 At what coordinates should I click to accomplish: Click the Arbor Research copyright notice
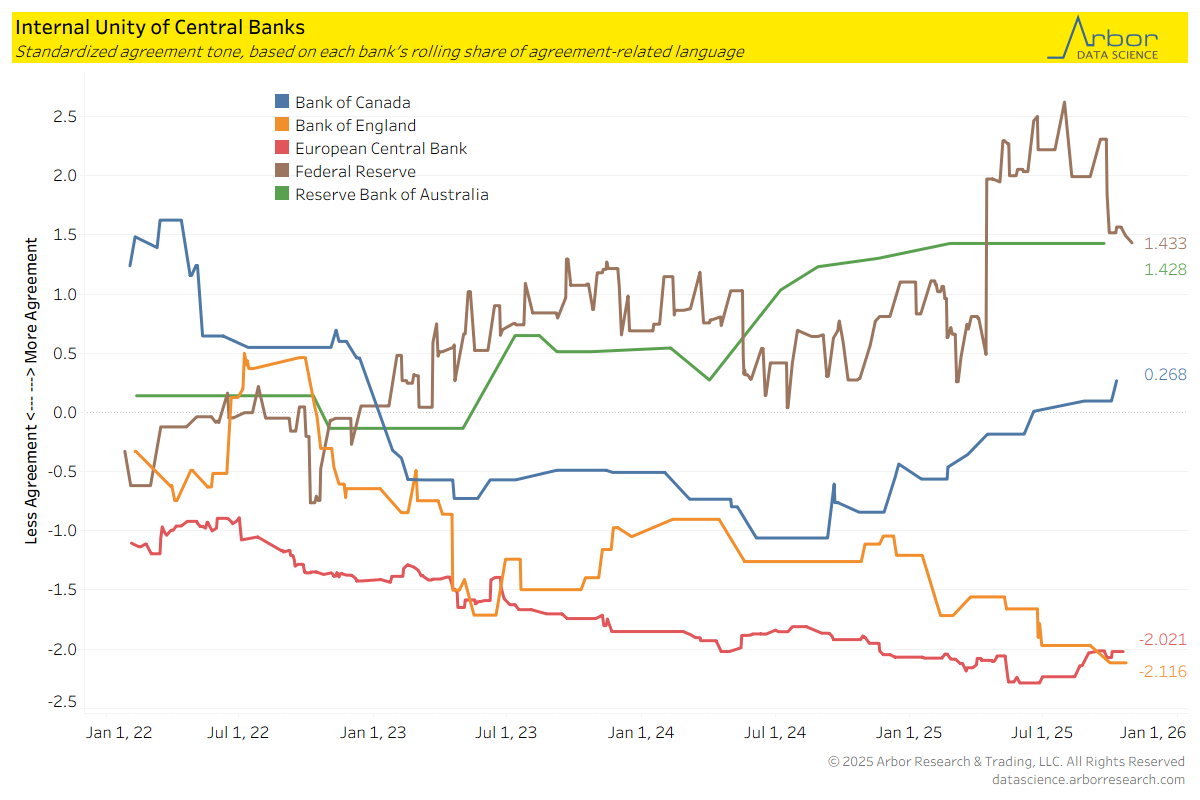tap(1006, 762)
